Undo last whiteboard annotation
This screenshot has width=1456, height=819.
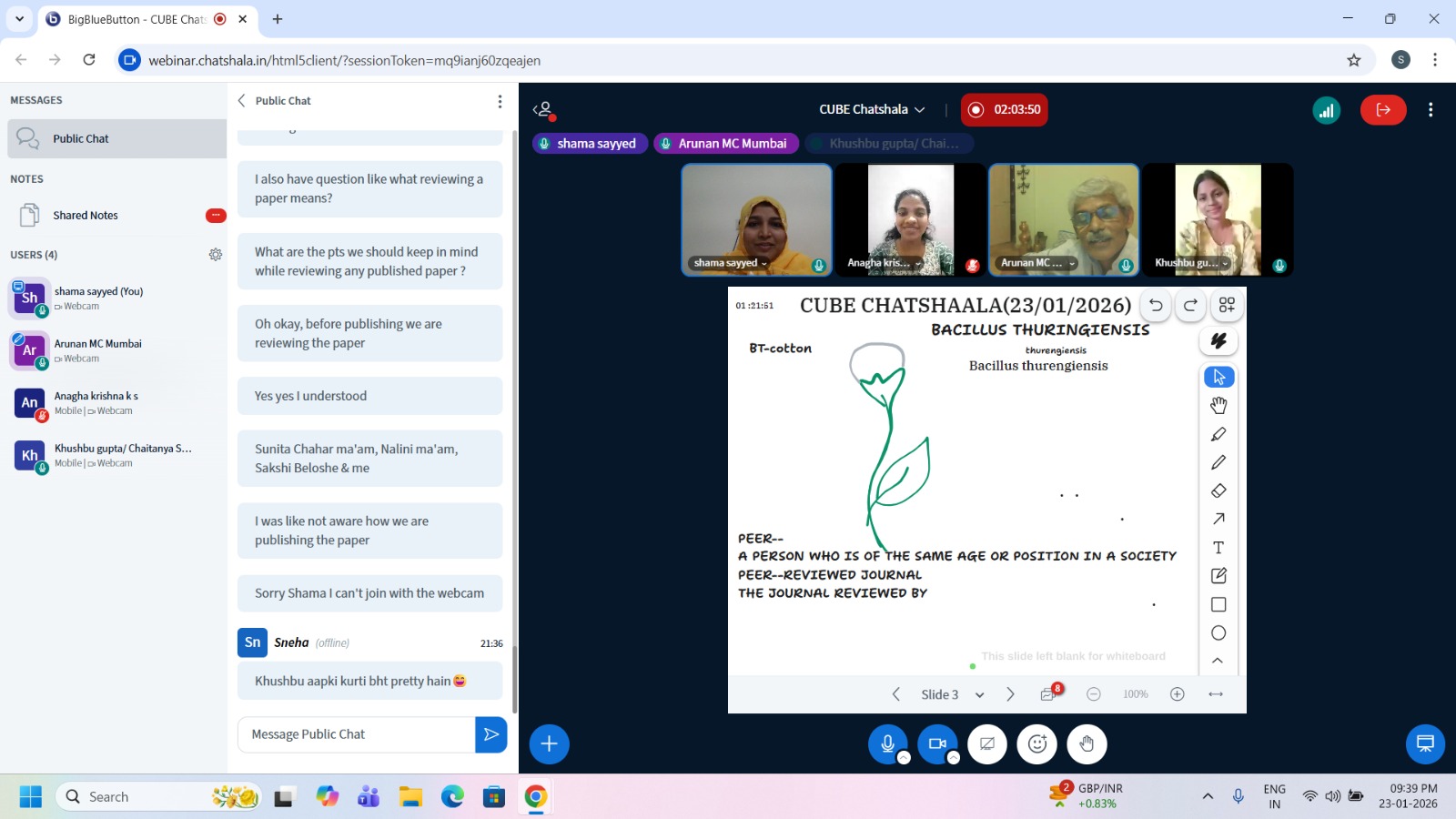[x=1156, y=306]
